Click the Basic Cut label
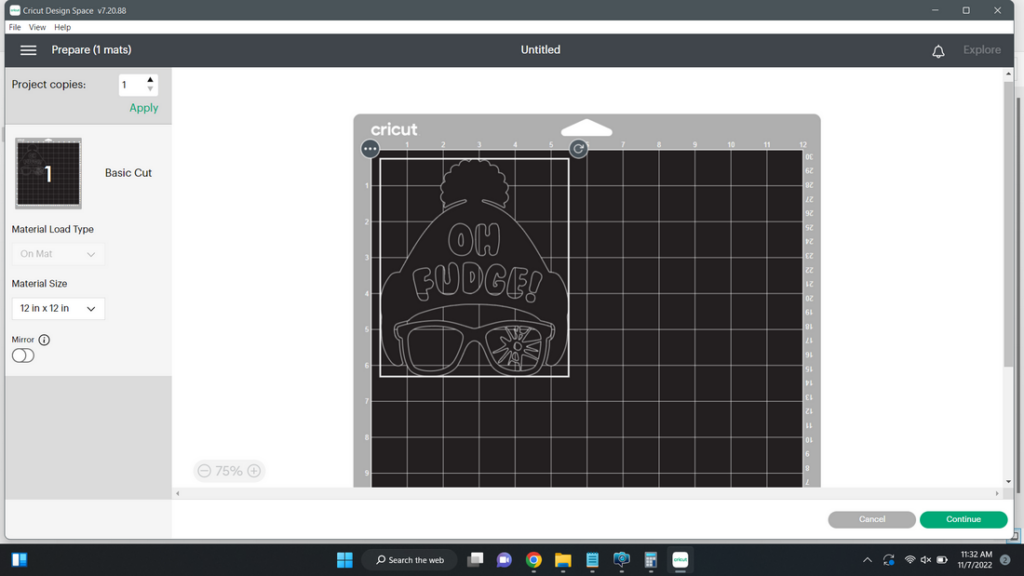Viewport: 1024px width, 576px height. [x=128, y=173]
